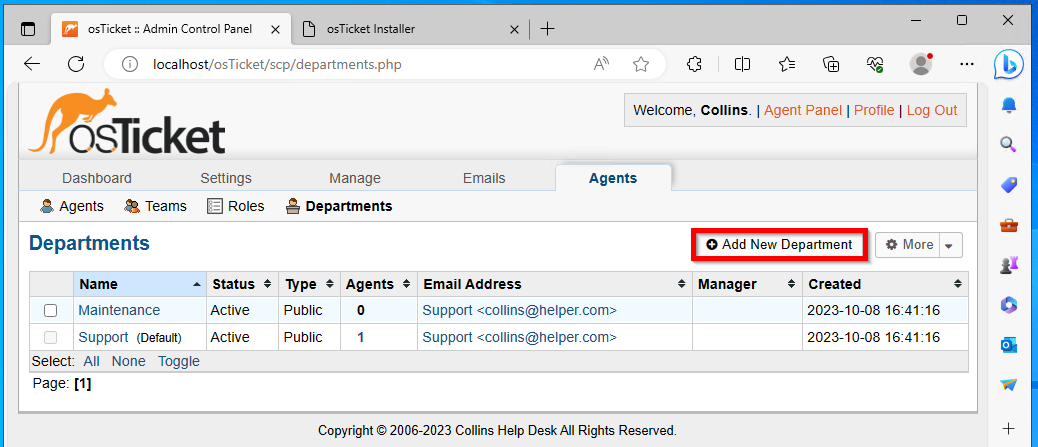Toggle split screen icon in toolbar

coord(742,64)
